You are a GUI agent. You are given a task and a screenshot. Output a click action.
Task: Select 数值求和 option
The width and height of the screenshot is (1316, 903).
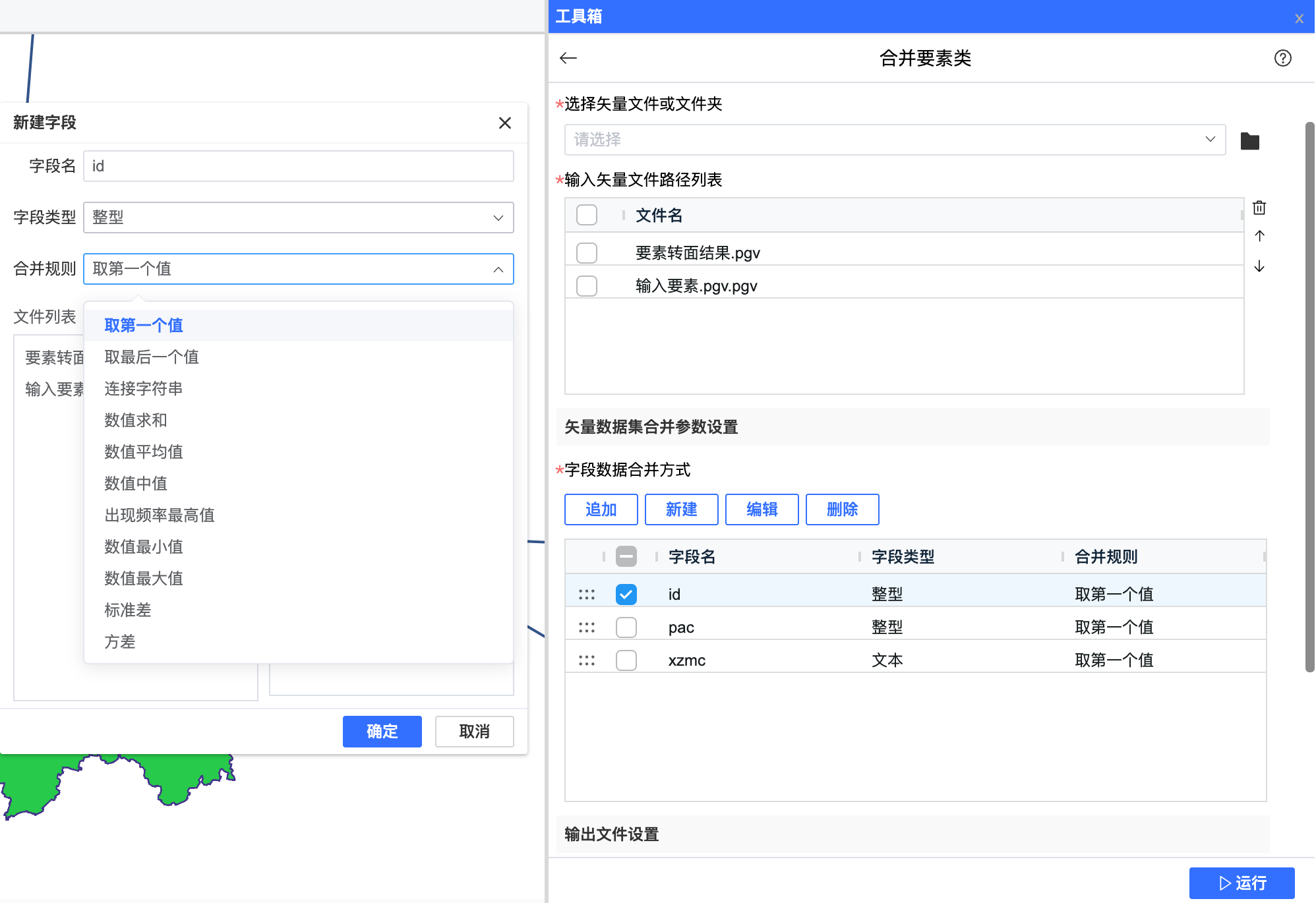299,421
